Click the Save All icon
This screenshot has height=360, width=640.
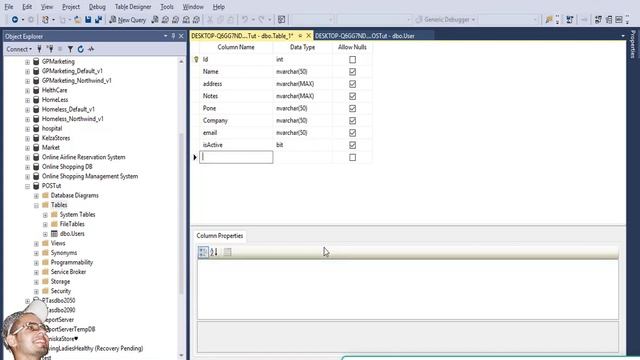click(x=98, y=20)
